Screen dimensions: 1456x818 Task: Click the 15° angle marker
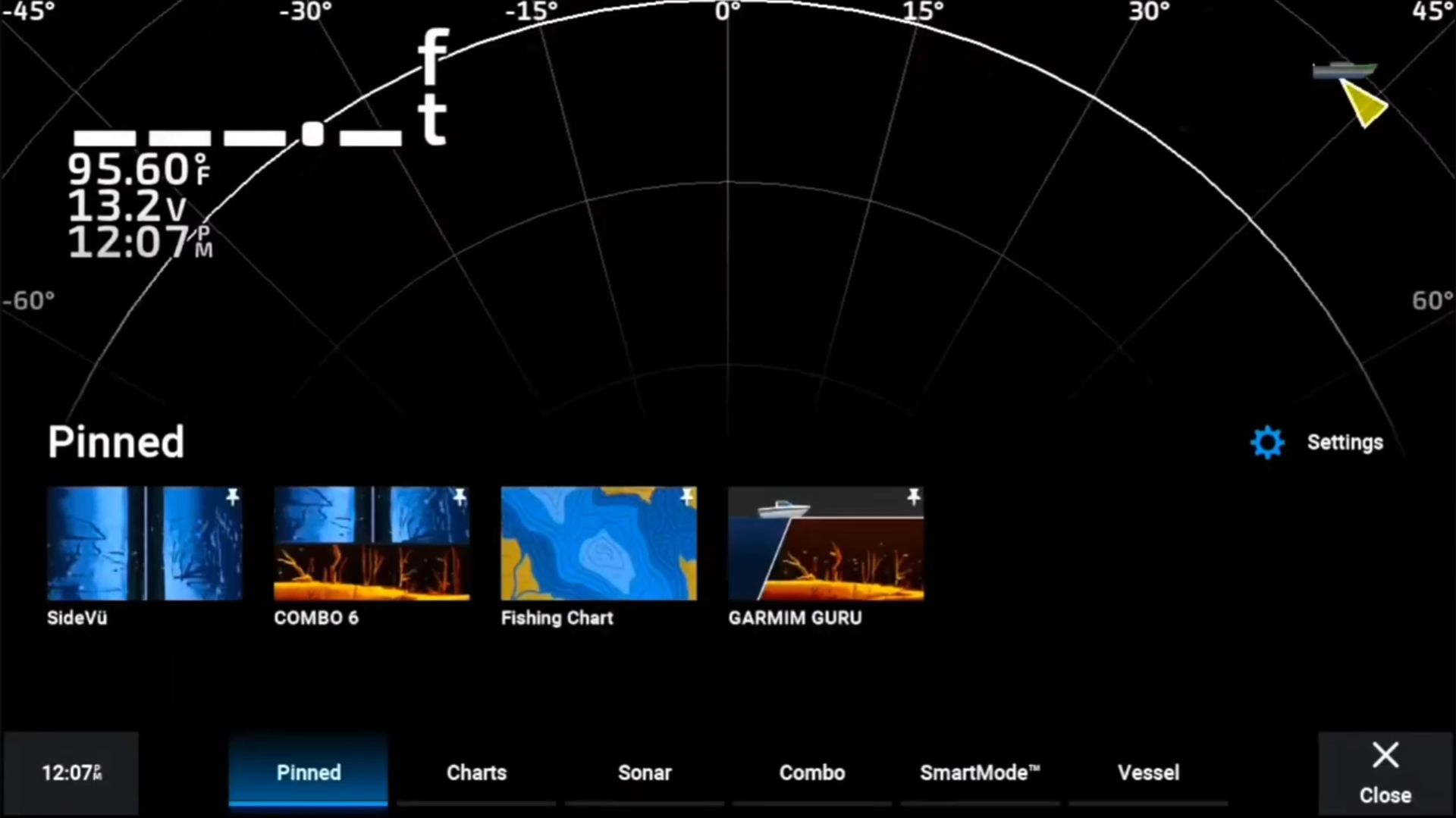click(923, 11)
